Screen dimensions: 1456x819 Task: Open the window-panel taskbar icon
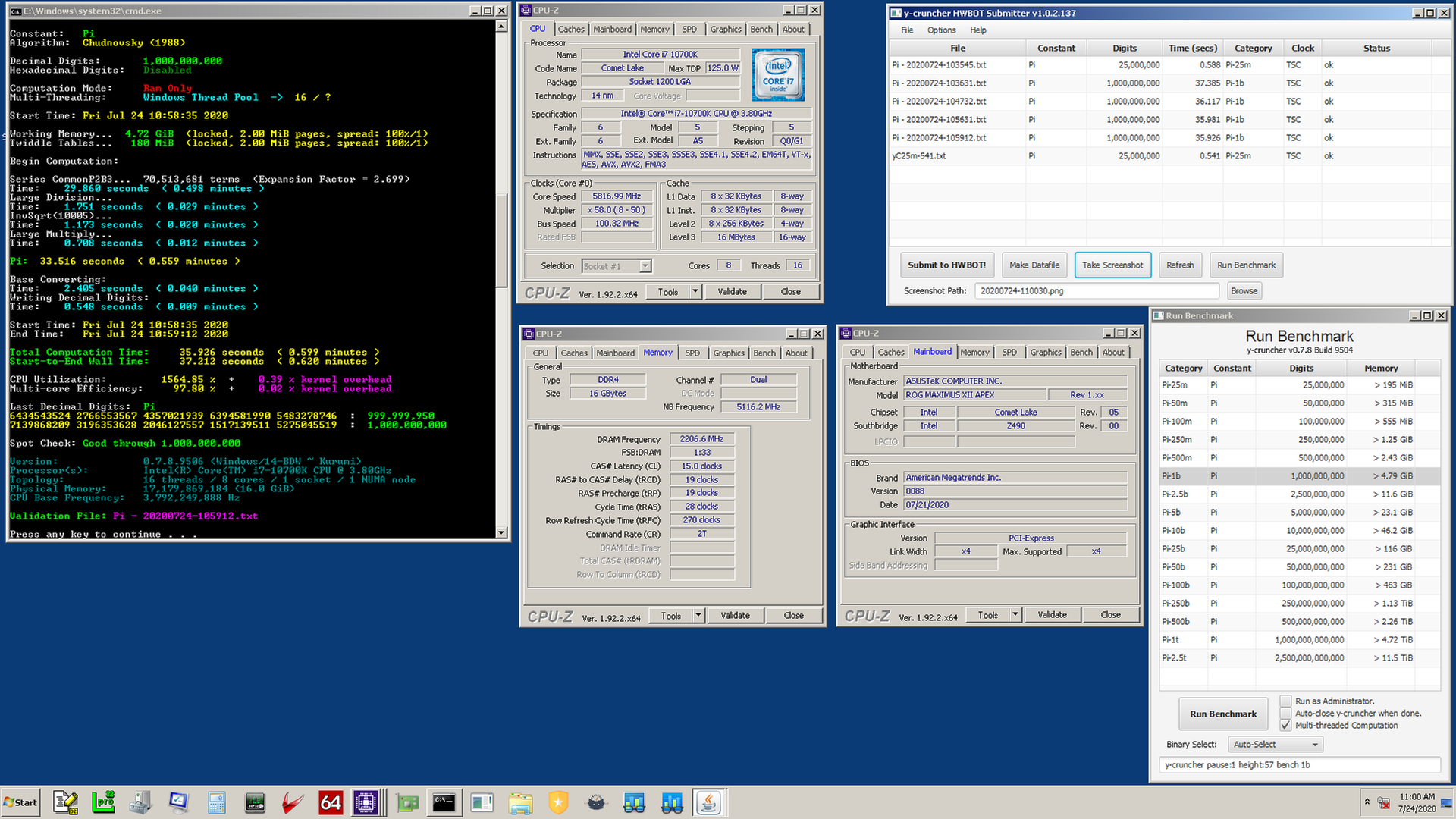pyautogui.click(x=482, y=802)
